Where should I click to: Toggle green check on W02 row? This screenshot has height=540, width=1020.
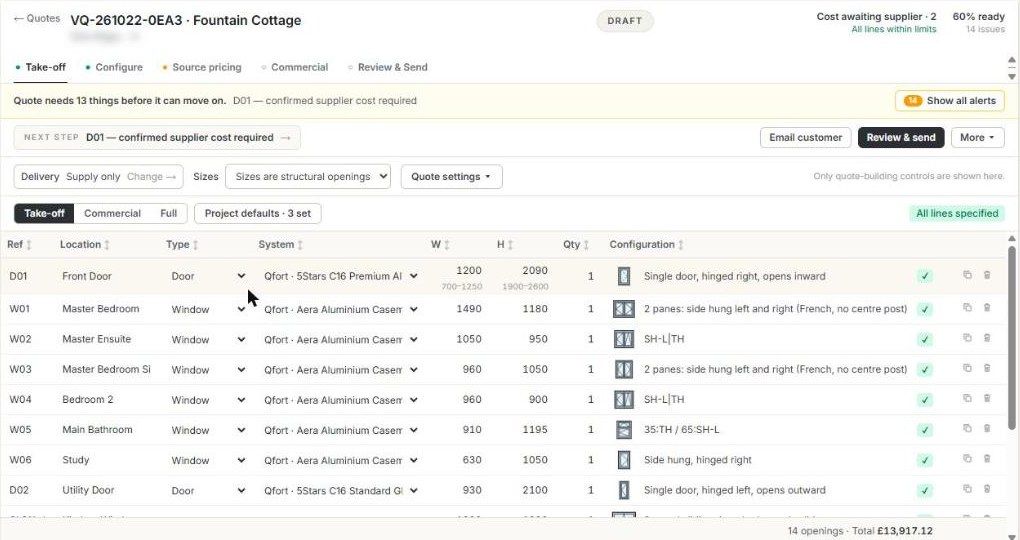point(924,340)
